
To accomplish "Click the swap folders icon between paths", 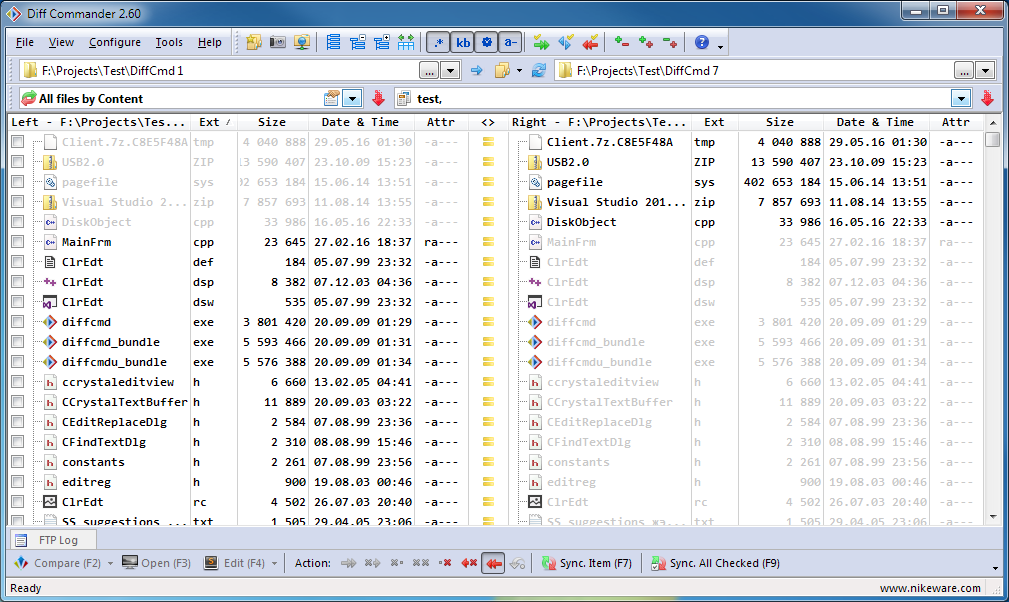I will point(477,71).
